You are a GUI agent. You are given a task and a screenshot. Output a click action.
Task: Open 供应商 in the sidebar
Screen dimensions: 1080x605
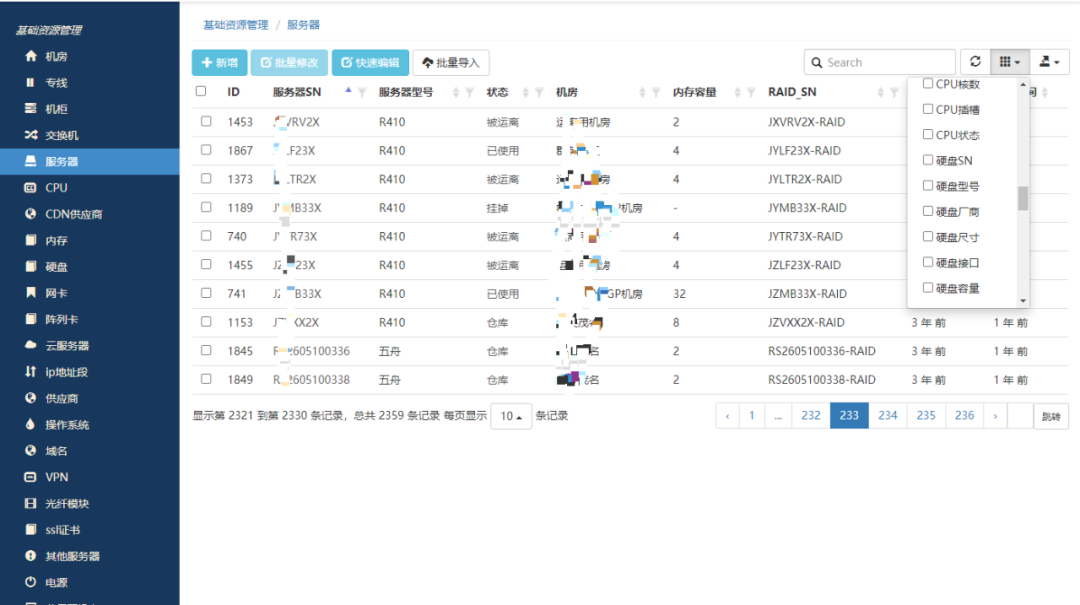[x=90, y=398]
